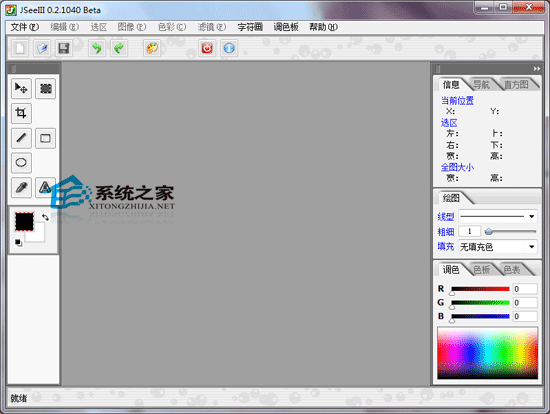Image resolution: width=550 pixels, height=414 pixels.
Task: Select the Eyedropper color picker tool
Action: [x=21, y=187]
